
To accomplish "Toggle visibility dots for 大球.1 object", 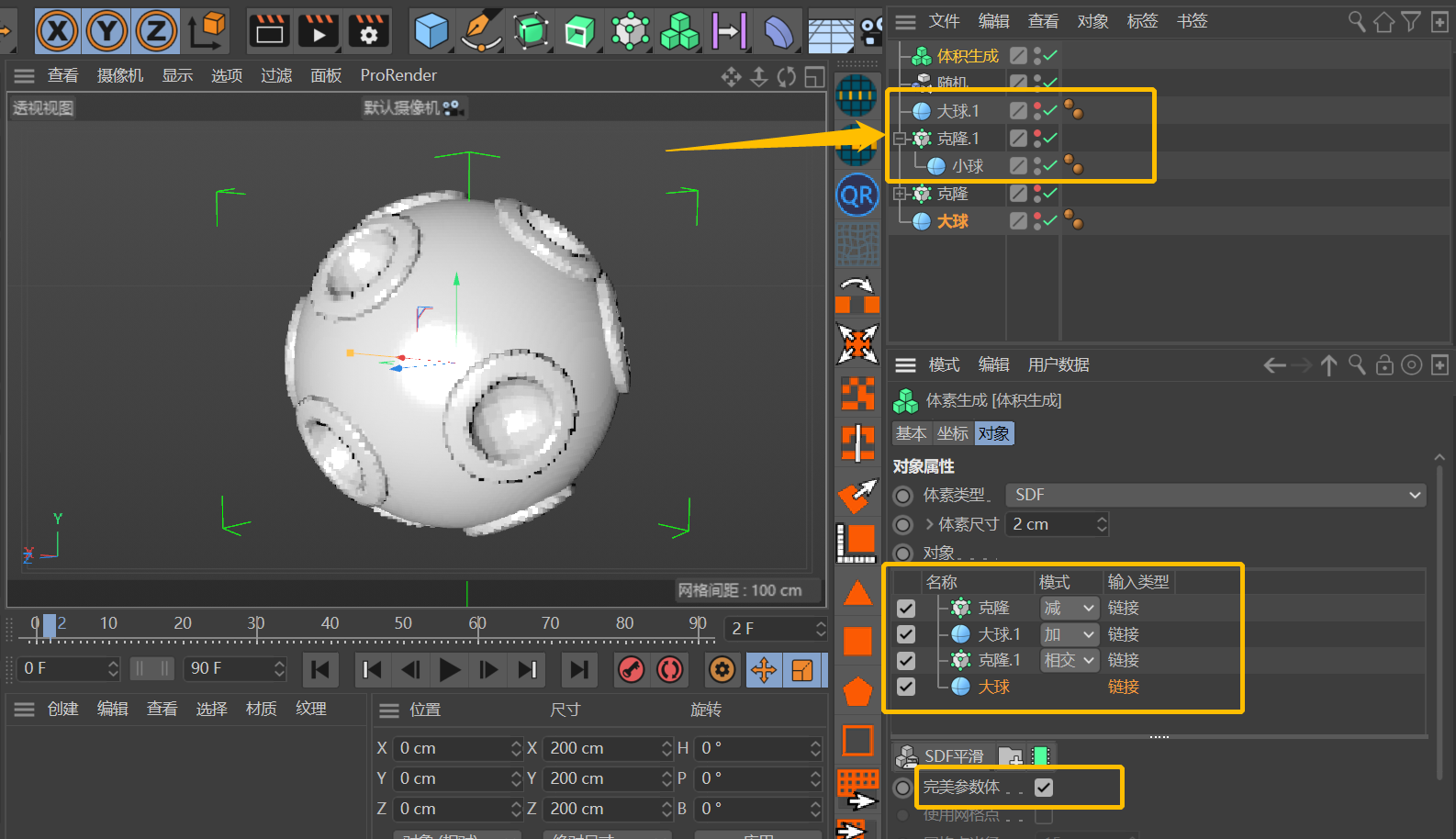I will click(1037, 111).
